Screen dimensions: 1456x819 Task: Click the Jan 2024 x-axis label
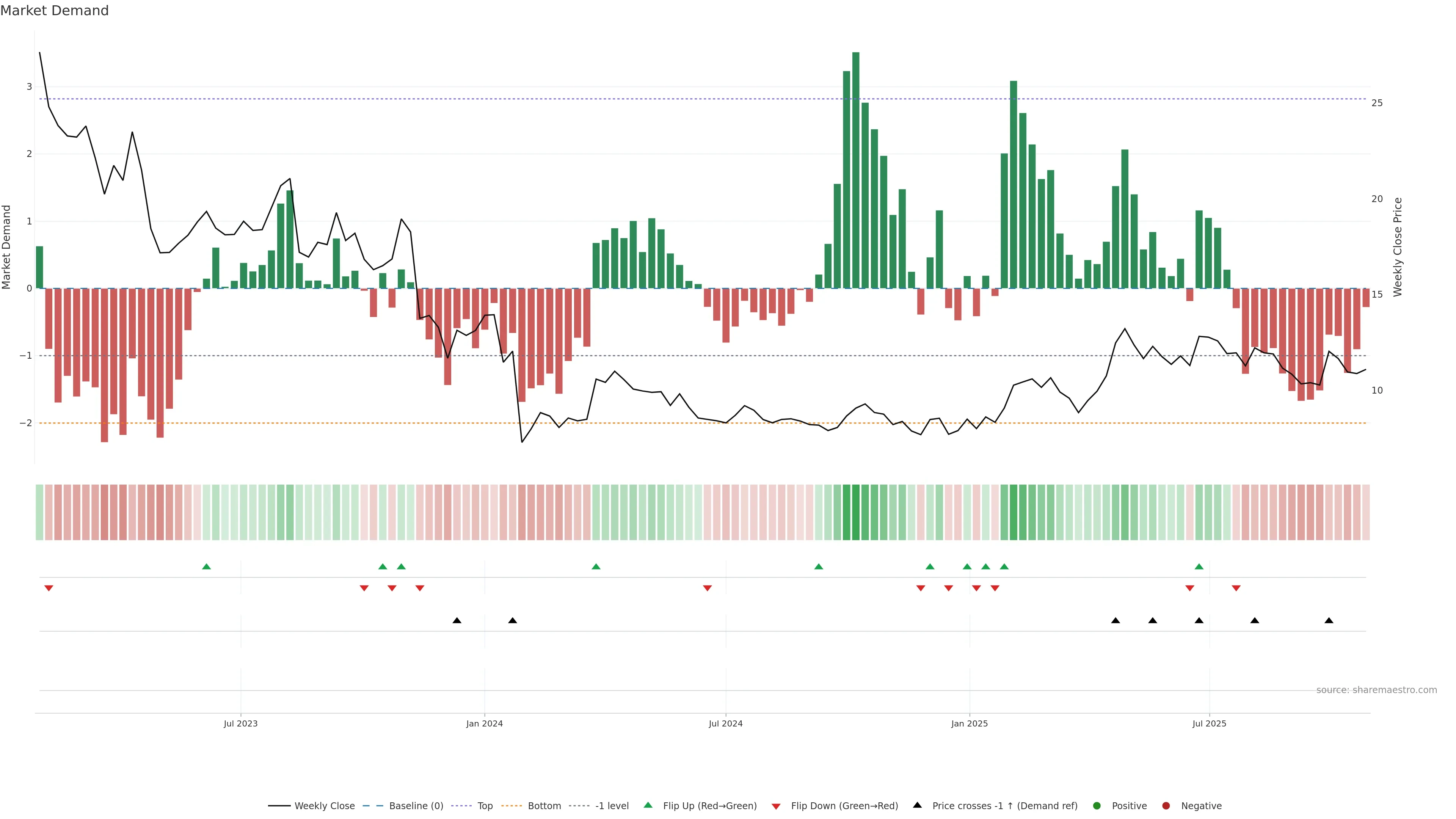tap(485, 723)
